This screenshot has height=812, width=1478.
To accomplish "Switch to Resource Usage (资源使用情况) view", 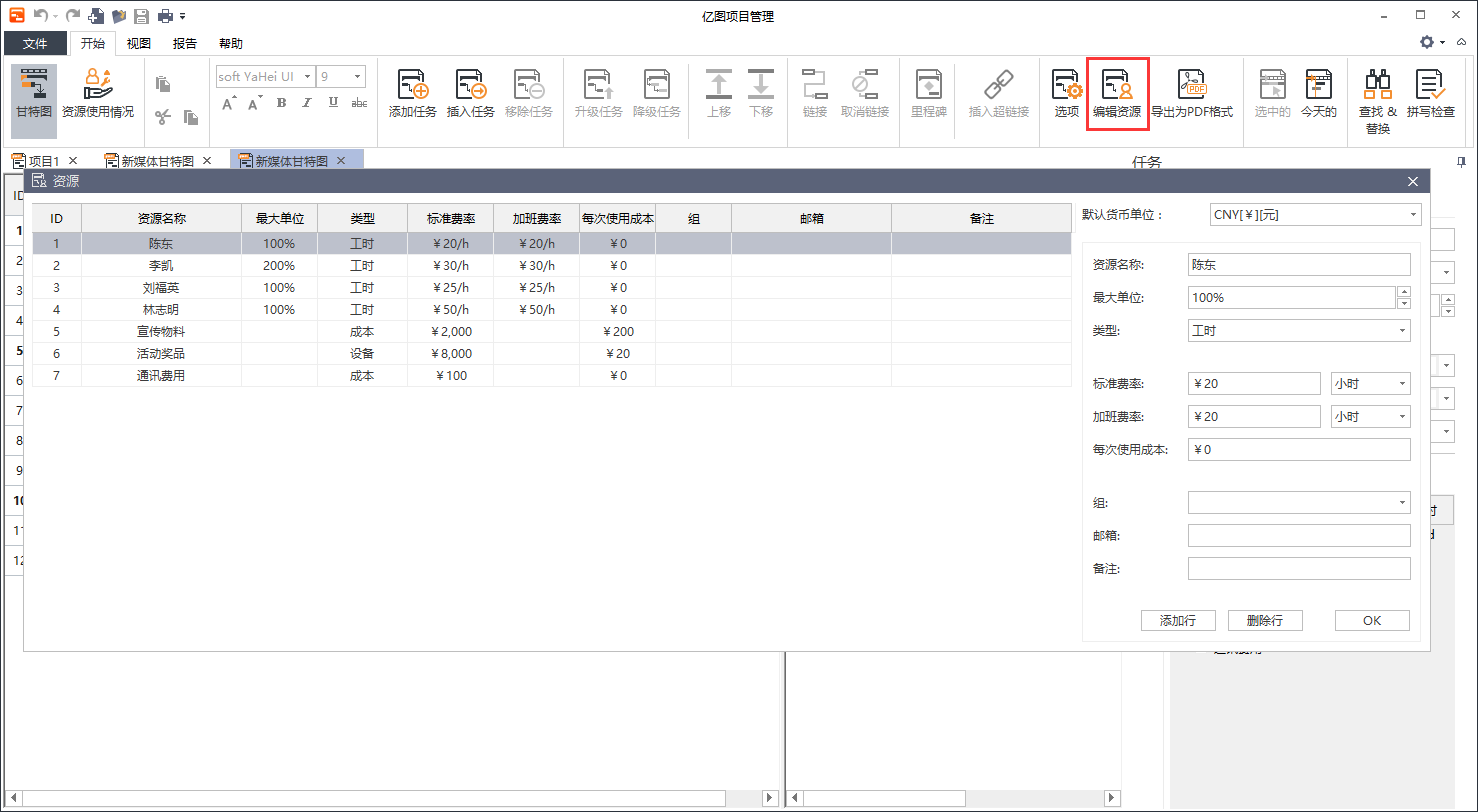I will click(98, 94).
